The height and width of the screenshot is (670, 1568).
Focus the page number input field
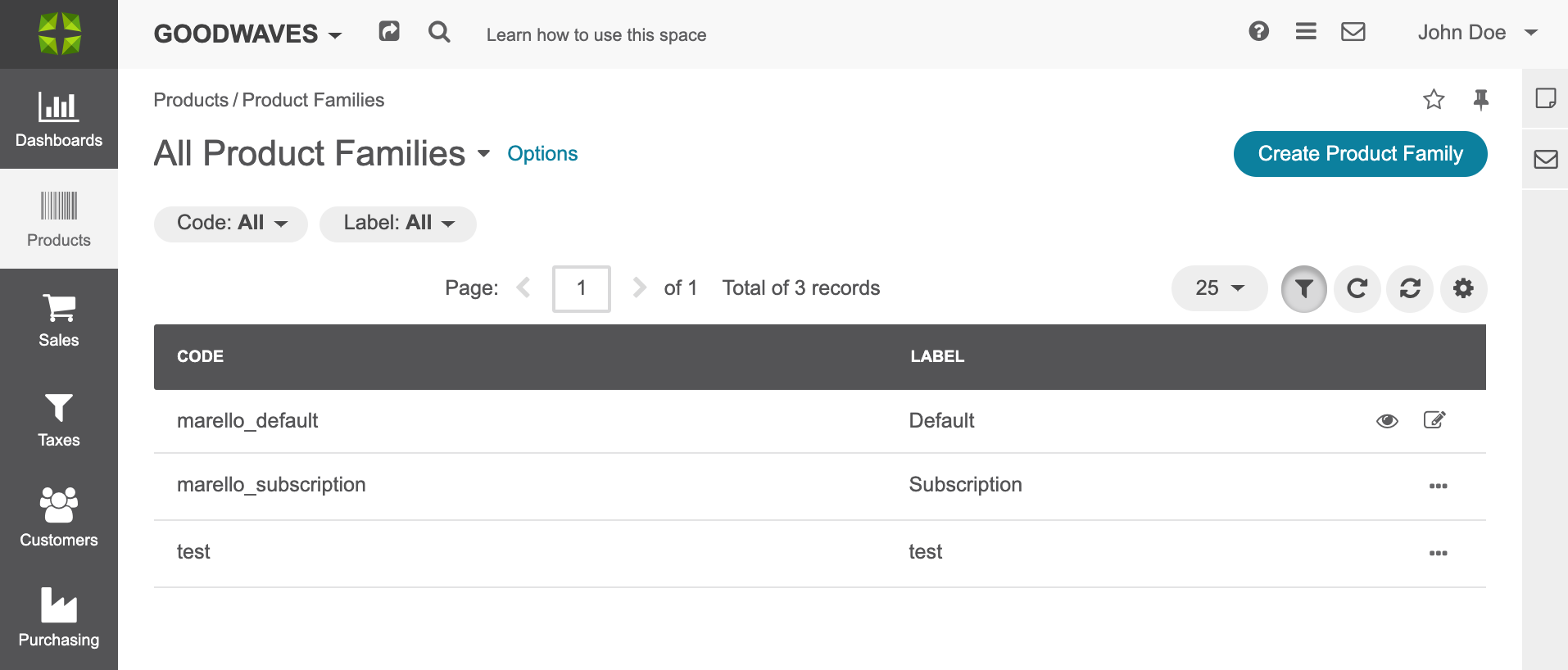pos(582,288)
